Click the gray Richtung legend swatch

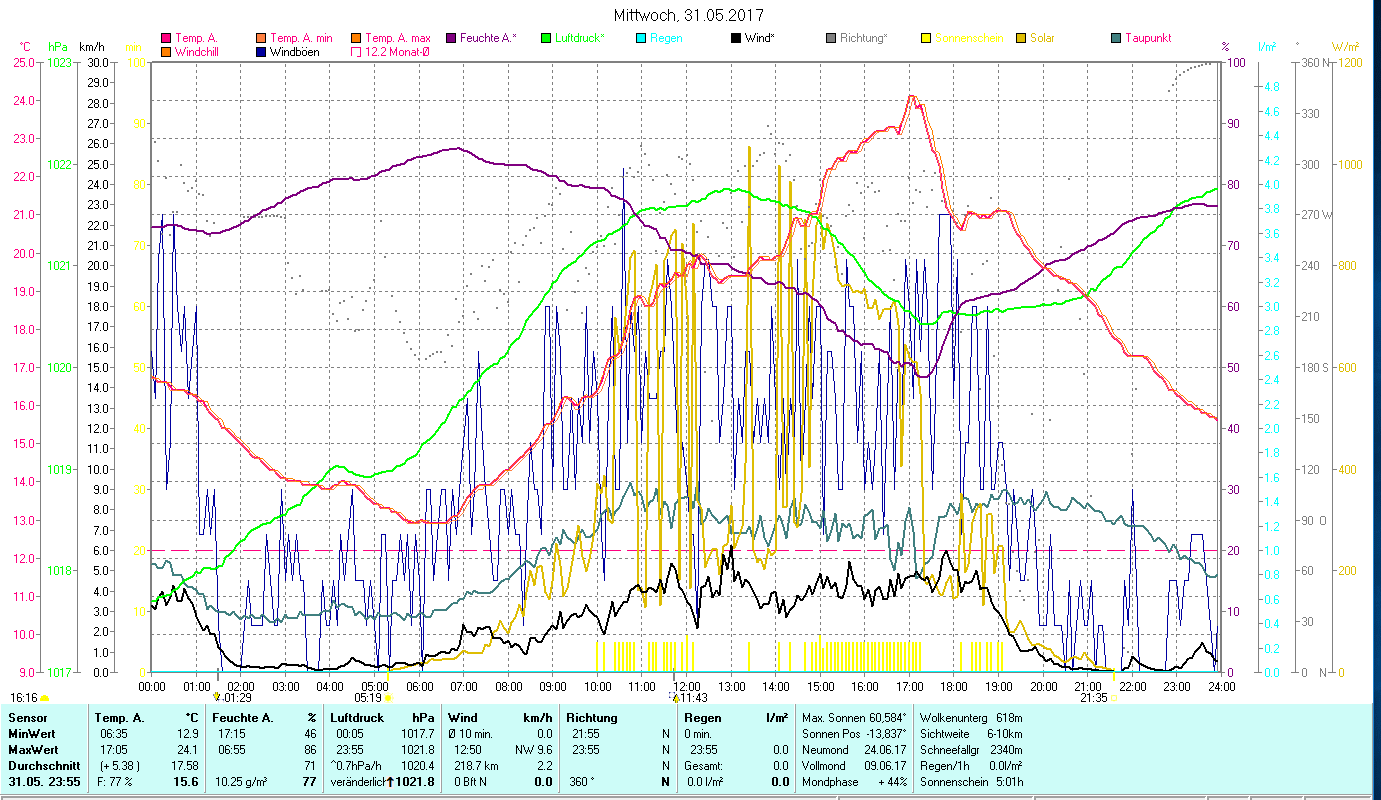click(831, 38)
